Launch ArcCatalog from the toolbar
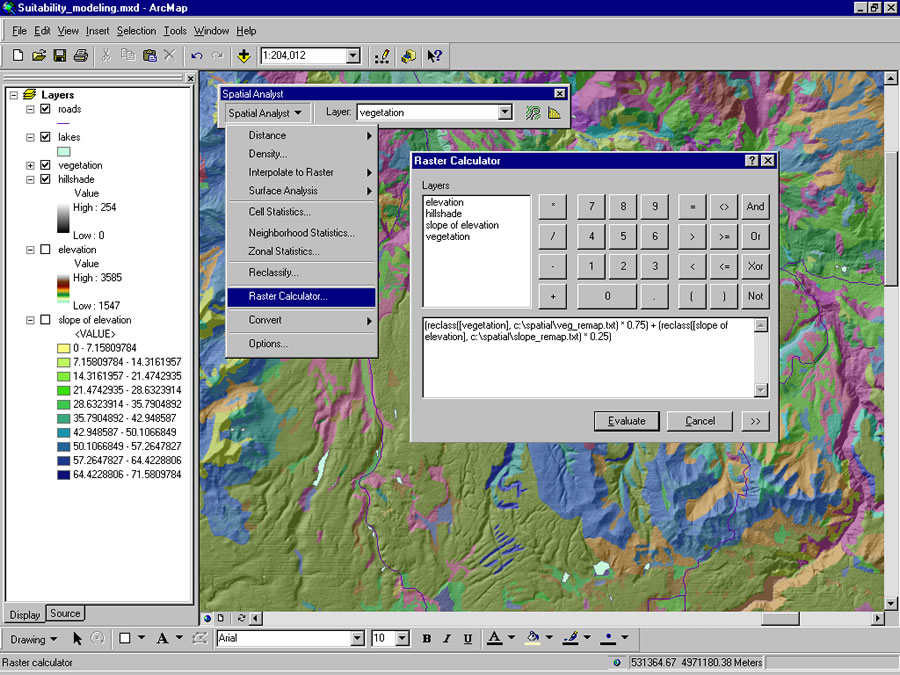 coord(408,56)
